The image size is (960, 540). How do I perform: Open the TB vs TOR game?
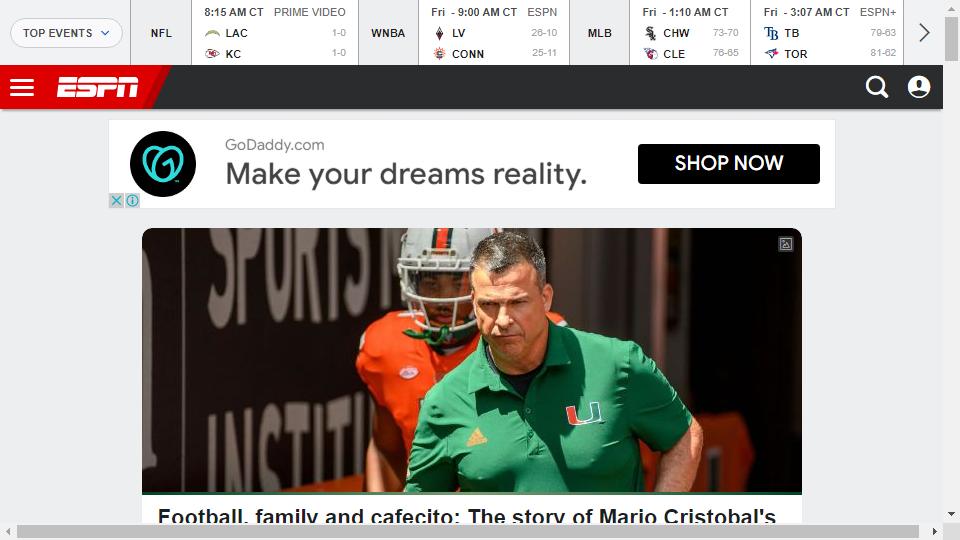point(827,32)
